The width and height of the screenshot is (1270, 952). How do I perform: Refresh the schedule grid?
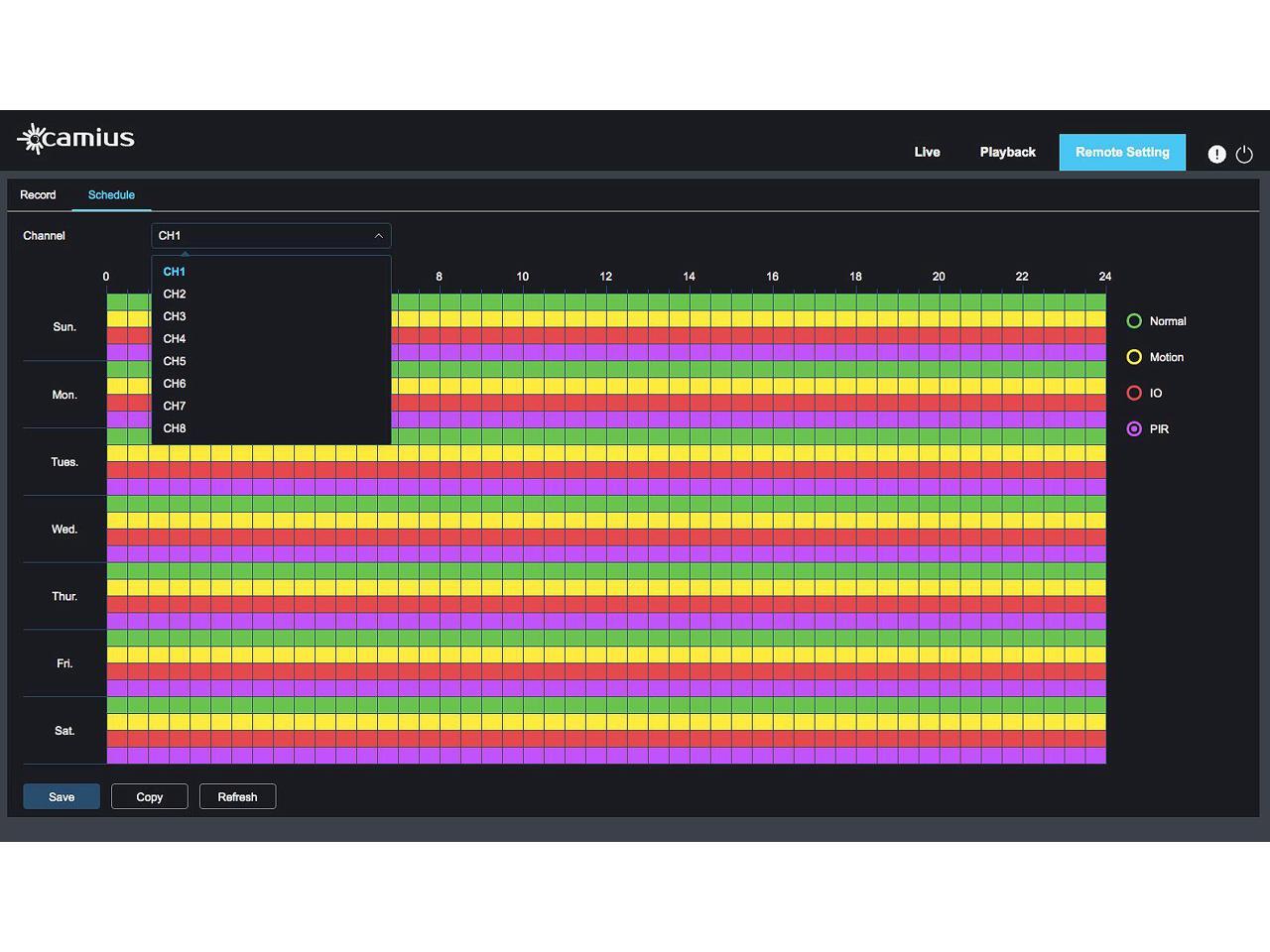click(237, 797)
